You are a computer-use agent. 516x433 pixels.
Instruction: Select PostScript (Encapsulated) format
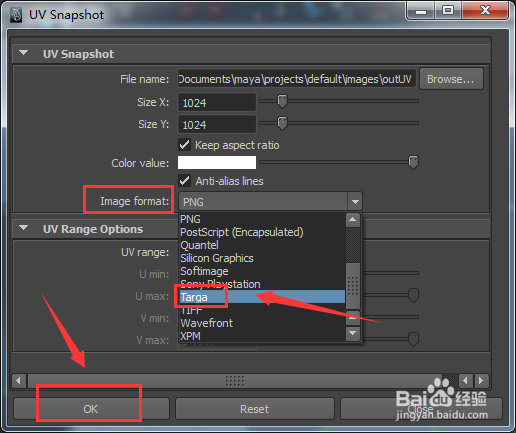[262, 232]
